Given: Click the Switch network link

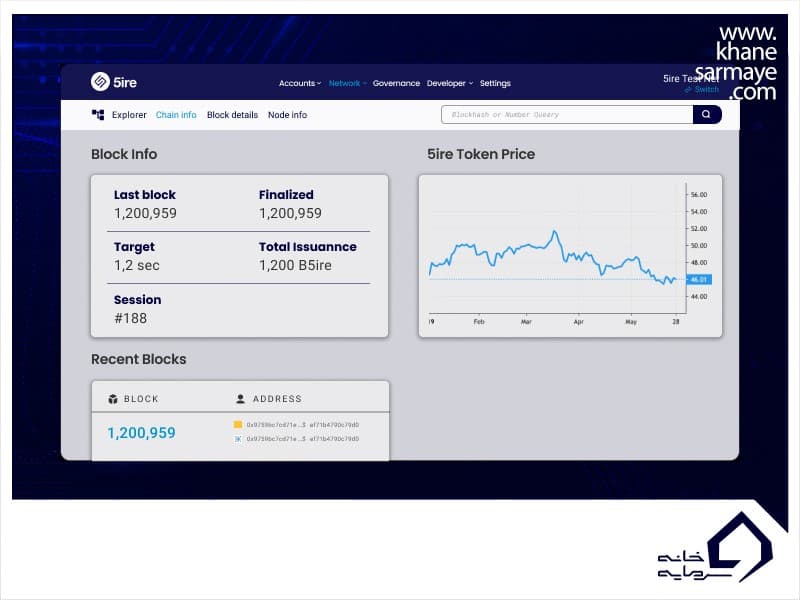Looking at the screenshot, I should 702,89.
